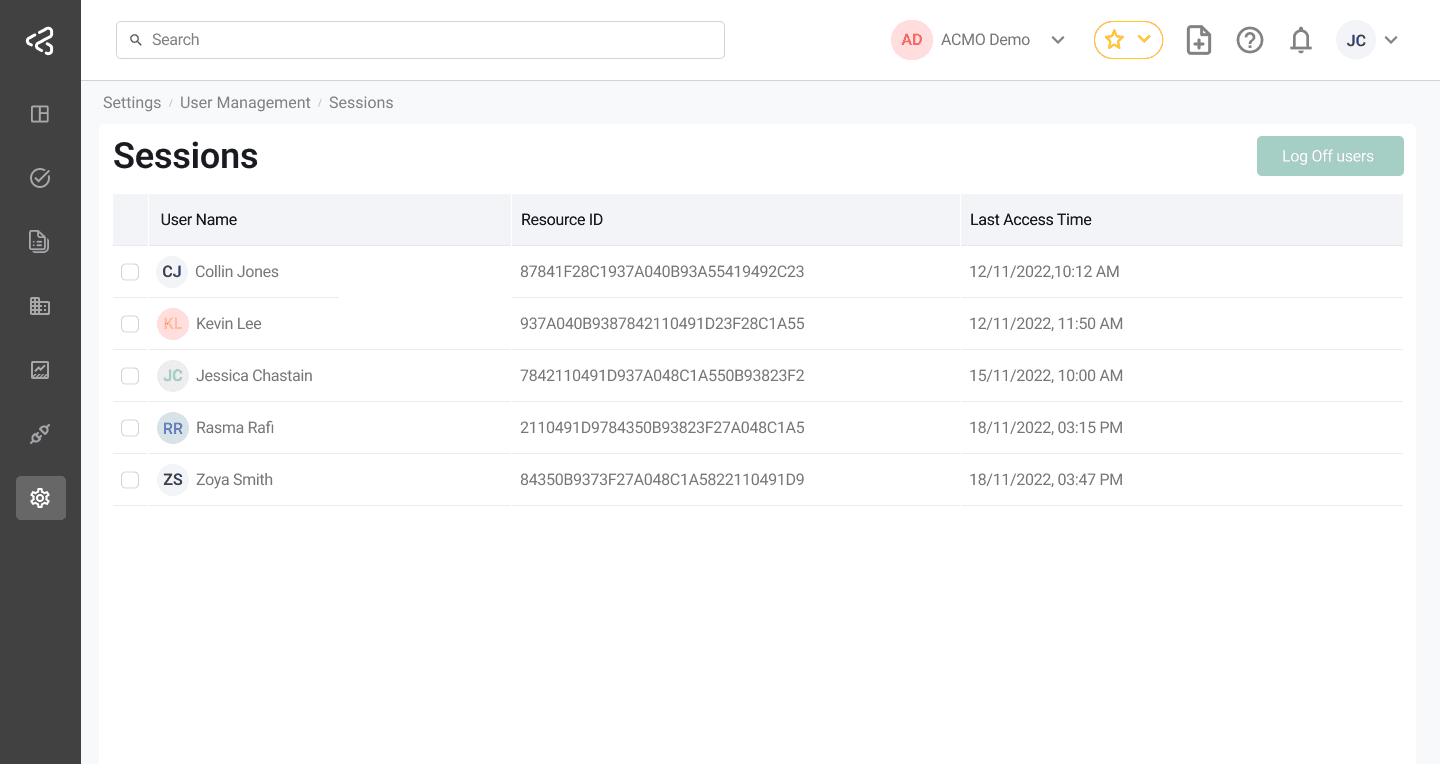Open the company building icon in sidebar
Image resolution: width=1440 pixels, height=764 pixels.
point(40,305)
